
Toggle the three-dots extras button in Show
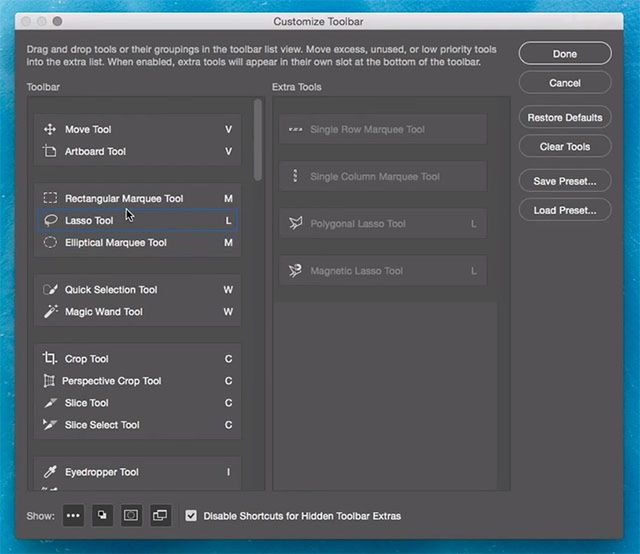click(73, 515)
